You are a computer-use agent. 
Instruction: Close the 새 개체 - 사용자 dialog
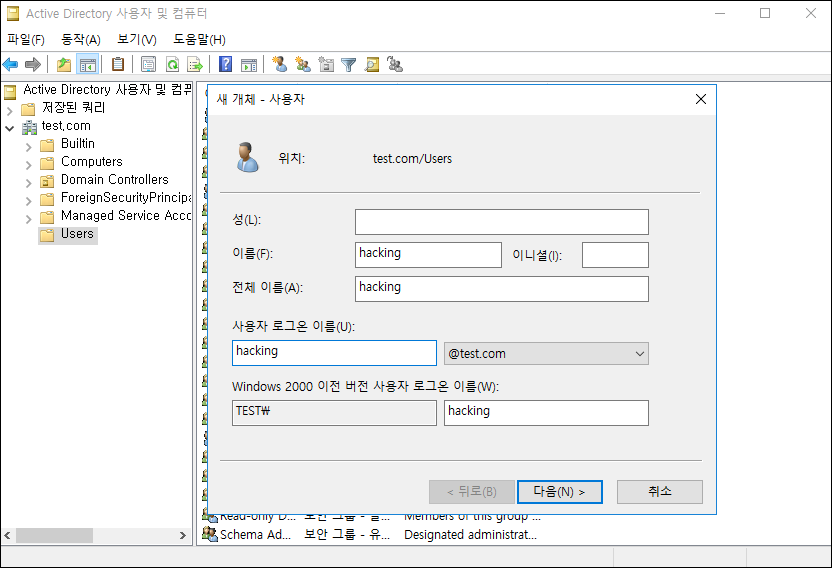701,99
